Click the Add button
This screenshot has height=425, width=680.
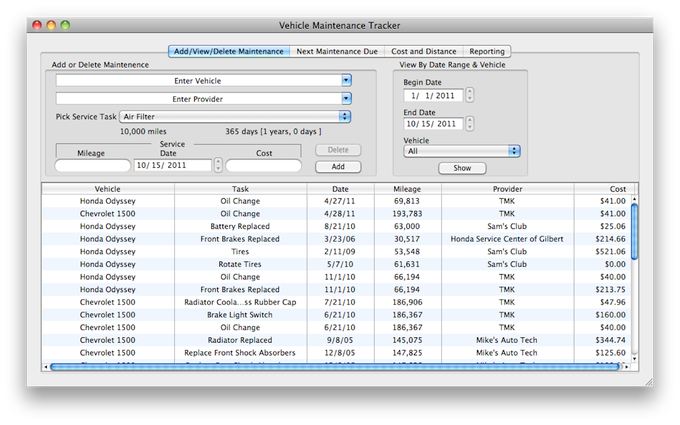pyautogui.click(x=338, y=166)
